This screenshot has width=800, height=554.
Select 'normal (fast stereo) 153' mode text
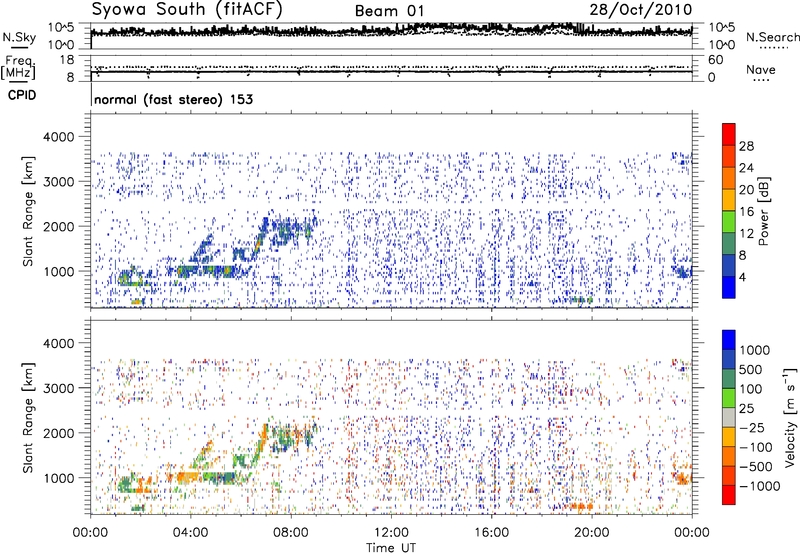(173, 99)
